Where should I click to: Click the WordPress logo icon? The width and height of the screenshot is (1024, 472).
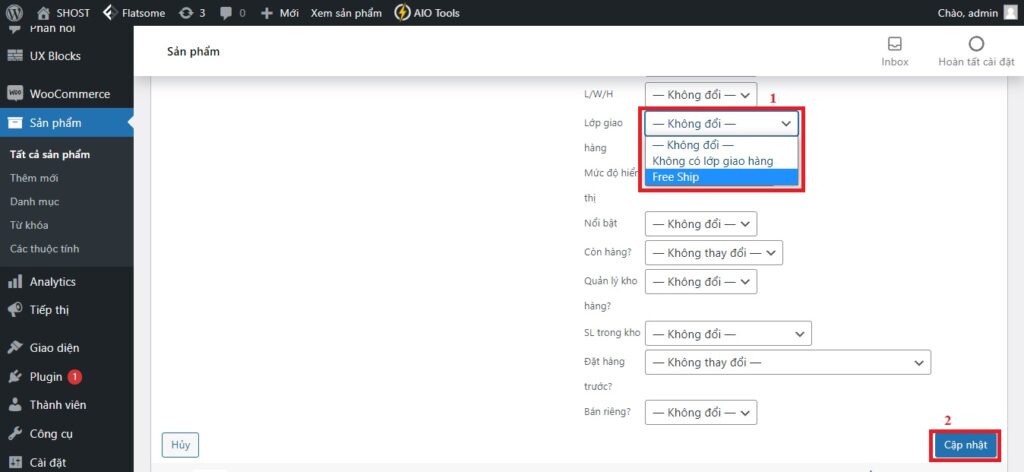14,13
